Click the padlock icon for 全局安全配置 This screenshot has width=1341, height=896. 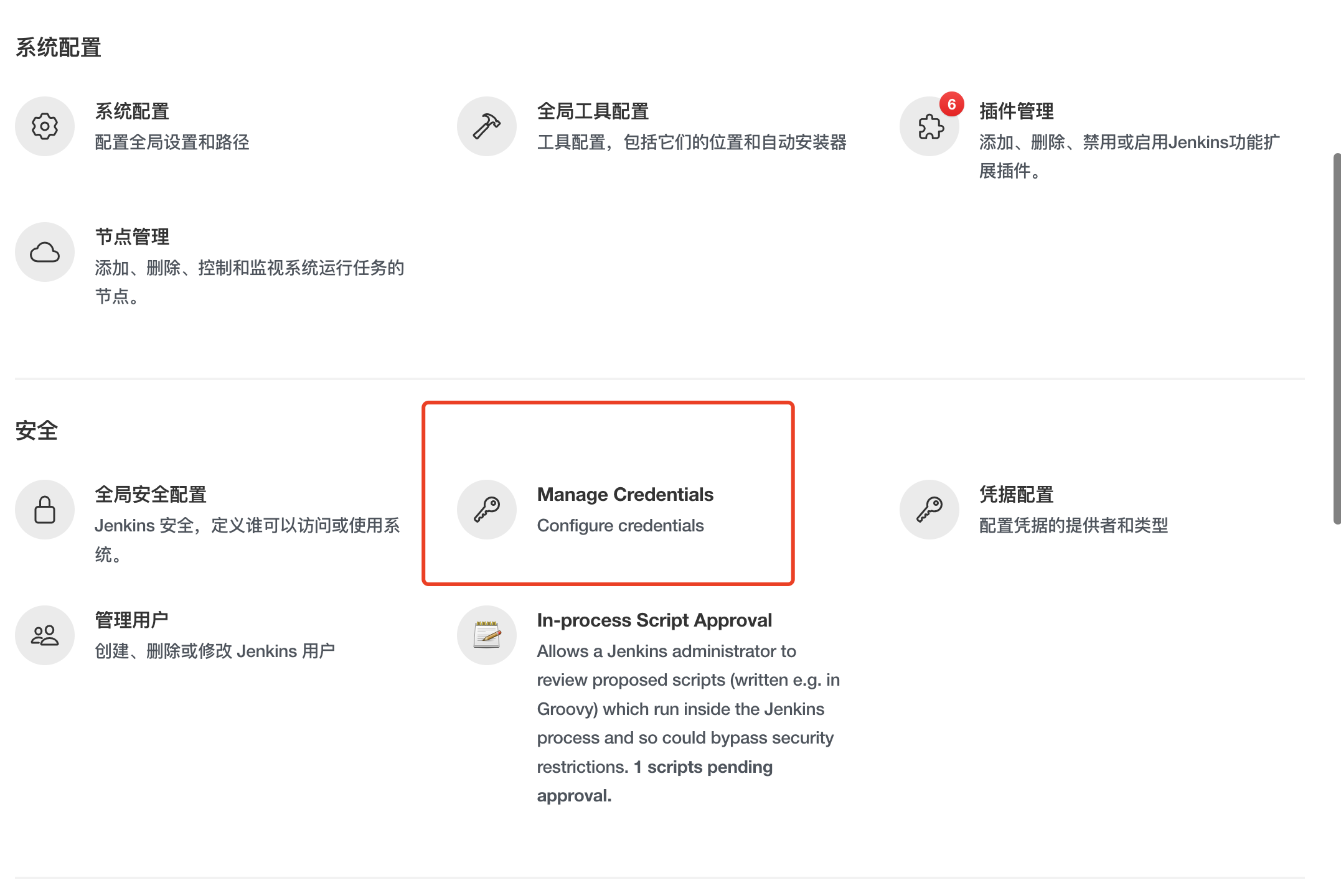point(45,510)
